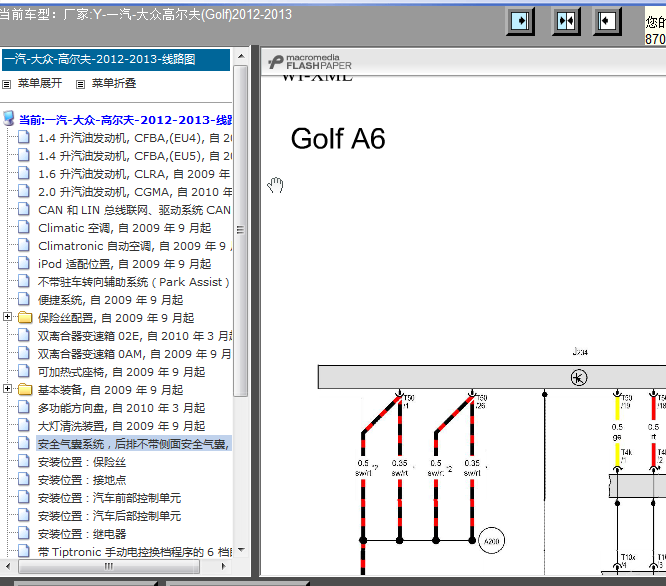Select 大灯清洗装置 entry
The height and width of the screenshot is (586, 666).
pyautogui.click(x=121, y=426)
